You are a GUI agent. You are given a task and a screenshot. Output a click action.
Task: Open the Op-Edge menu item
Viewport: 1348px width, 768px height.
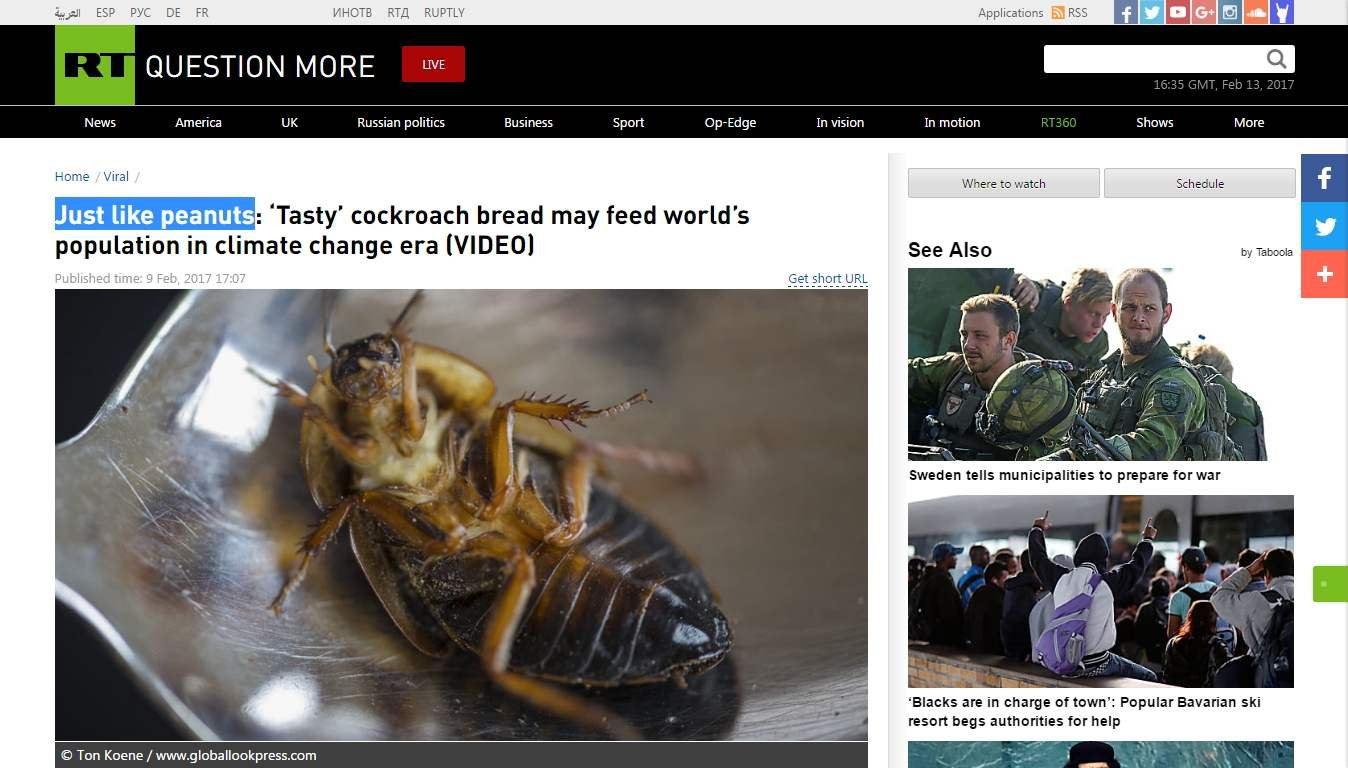(730, 122)
